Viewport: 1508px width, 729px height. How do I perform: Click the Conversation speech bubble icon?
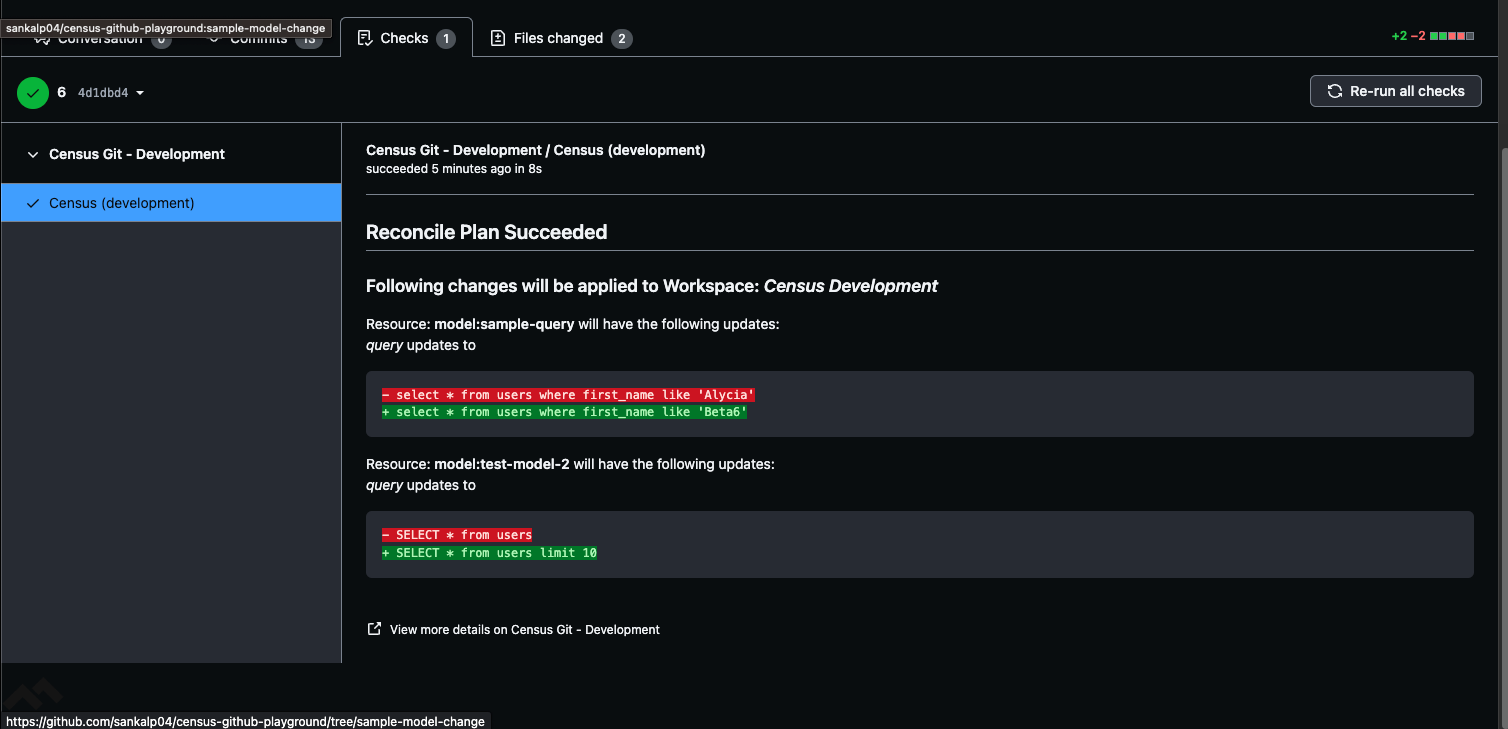coord(42,37)
